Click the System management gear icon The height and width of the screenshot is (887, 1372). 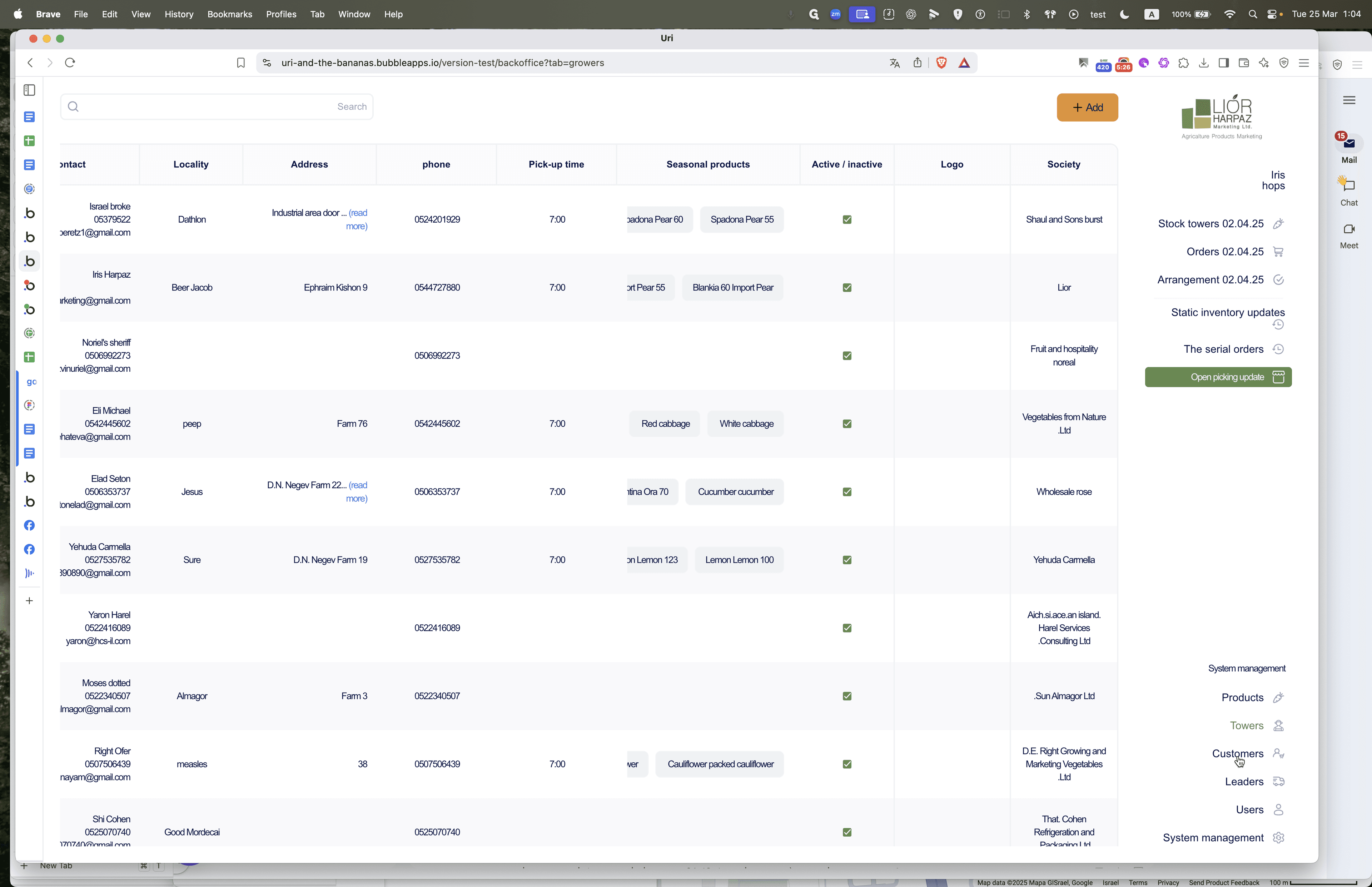point(1278,837)
